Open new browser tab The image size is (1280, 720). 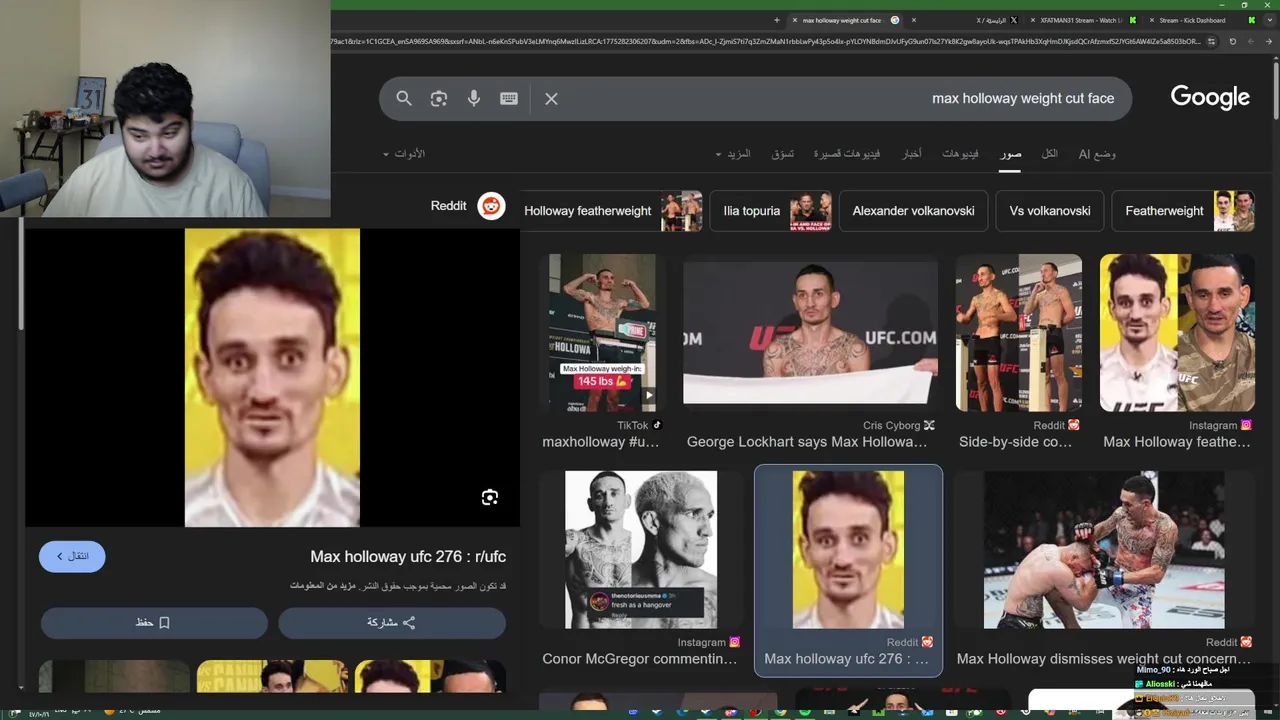click(x=776, y=20)
